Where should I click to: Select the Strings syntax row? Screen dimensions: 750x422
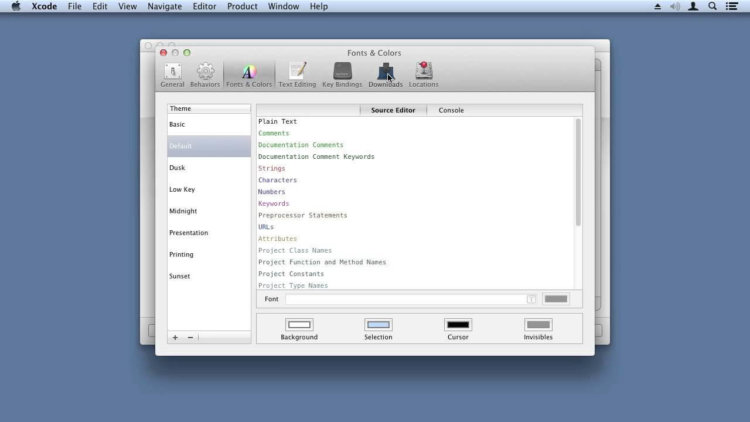pos(416,168)
